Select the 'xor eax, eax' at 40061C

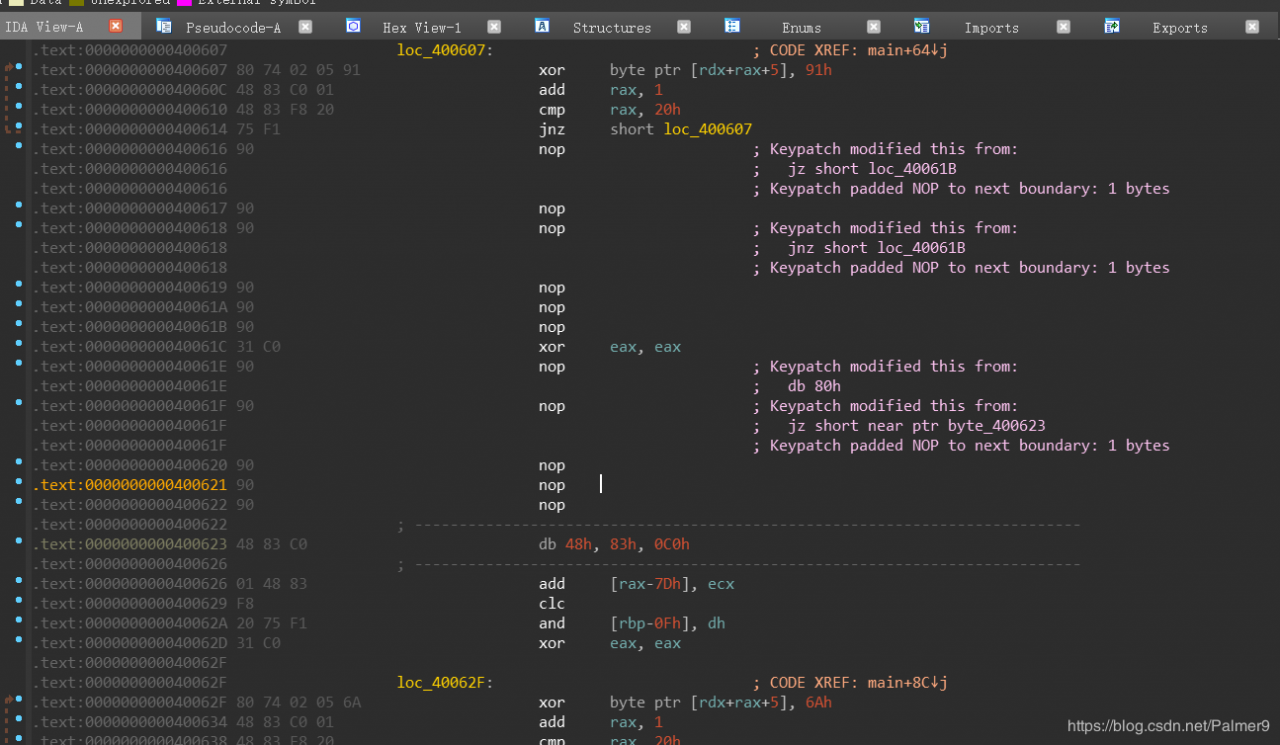pyautogui.click(x=609, y=347)
